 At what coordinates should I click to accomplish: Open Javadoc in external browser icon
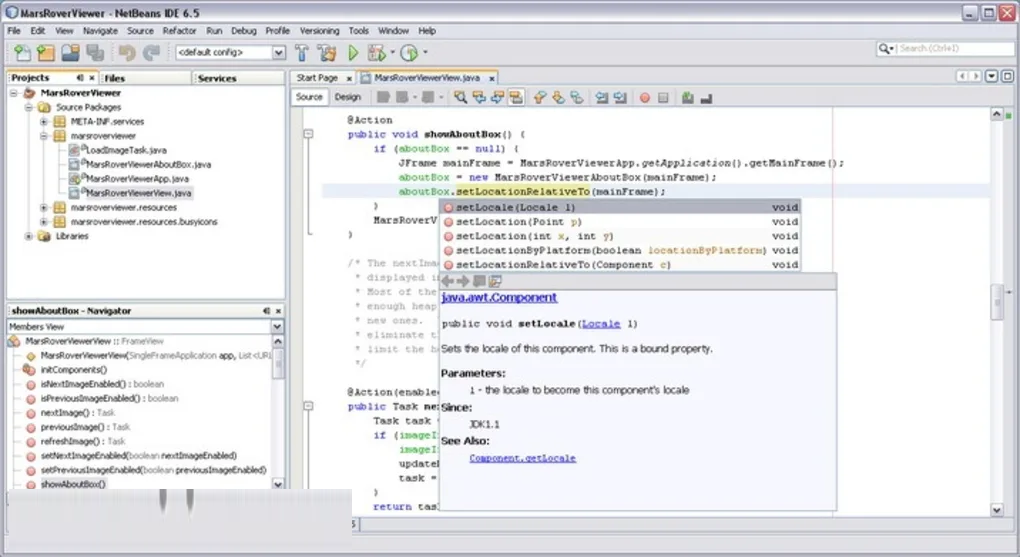point(479,281)
